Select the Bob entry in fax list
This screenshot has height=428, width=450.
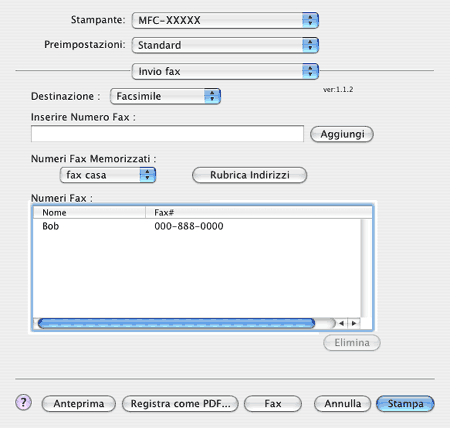pyautogui.click(x=197, y=226)
